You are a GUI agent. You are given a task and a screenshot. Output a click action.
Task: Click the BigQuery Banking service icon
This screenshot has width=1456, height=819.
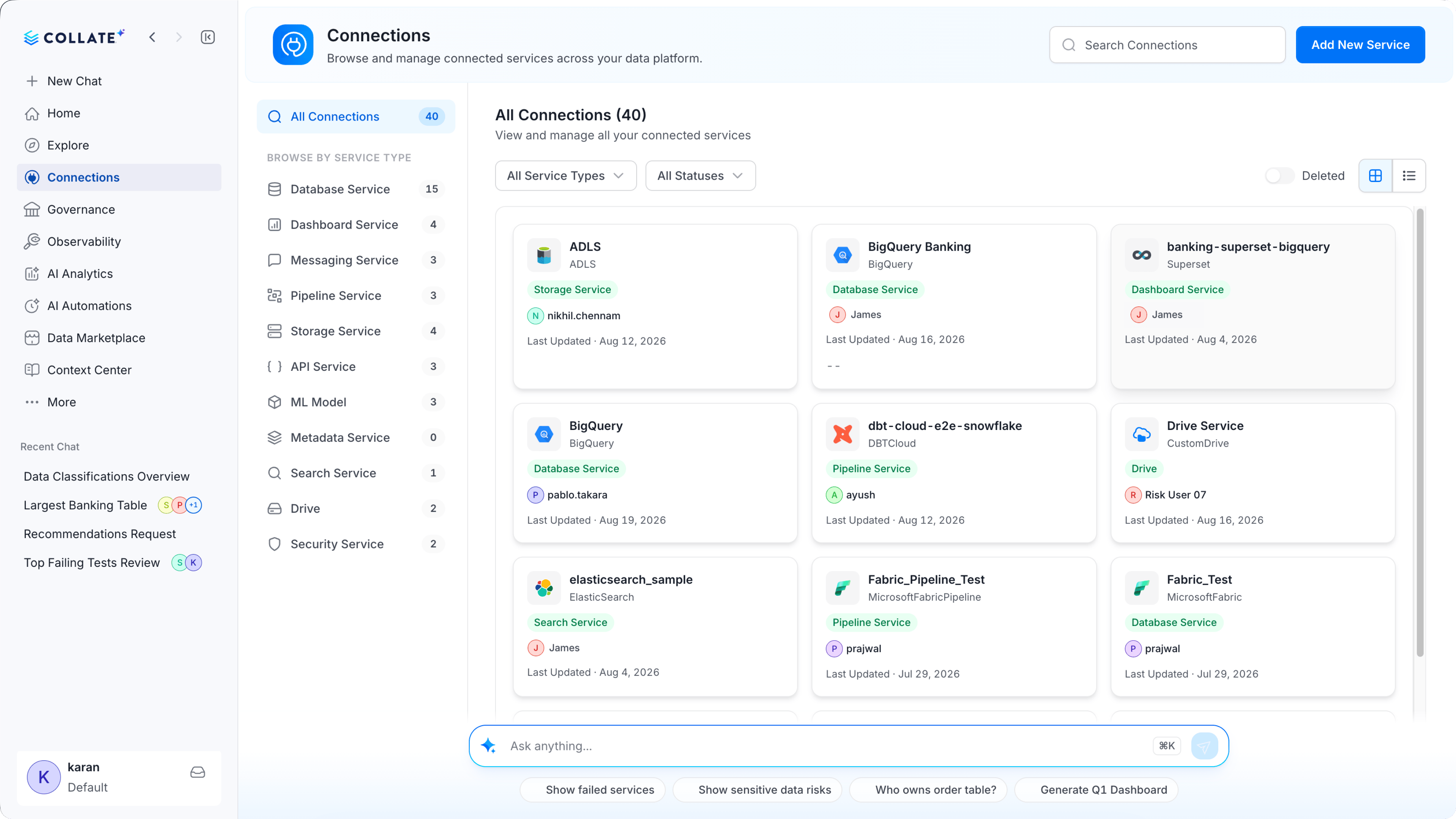pos(842,255)
